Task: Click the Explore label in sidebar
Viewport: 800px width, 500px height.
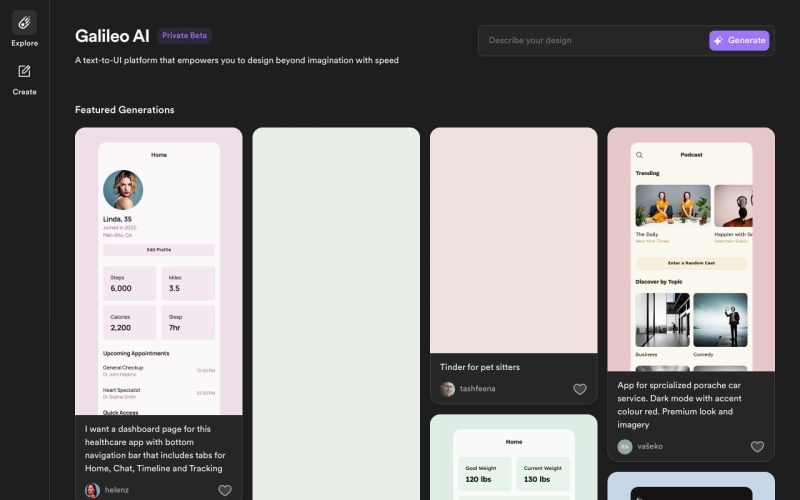Action: click(24, 43)
